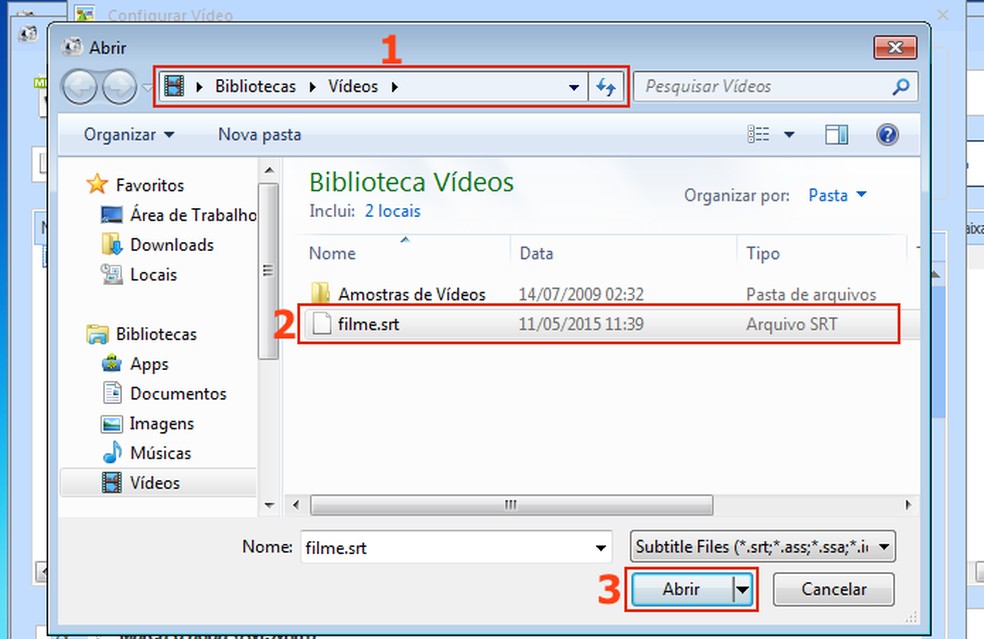Screen dimensions: 984x639
Task: Click the Bibliotecas libraries icon
Action: [x=97, y=334]
